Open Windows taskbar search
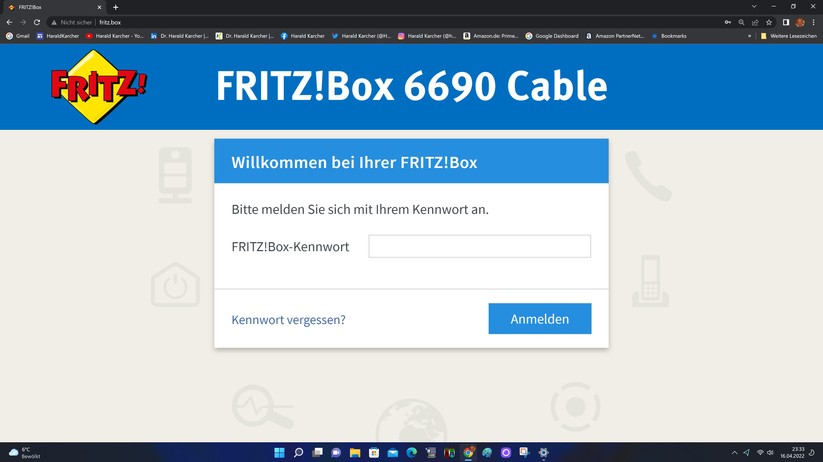 299,453
